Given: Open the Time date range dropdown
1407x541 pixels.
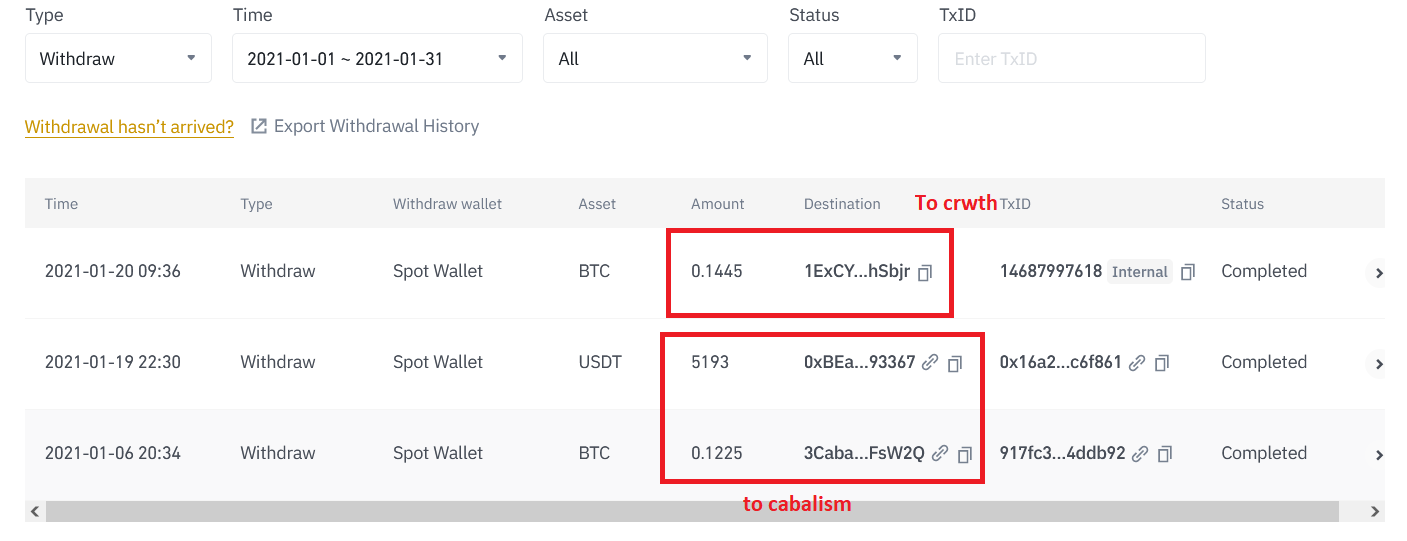Looking at the screenshot, I should (377, 58).
